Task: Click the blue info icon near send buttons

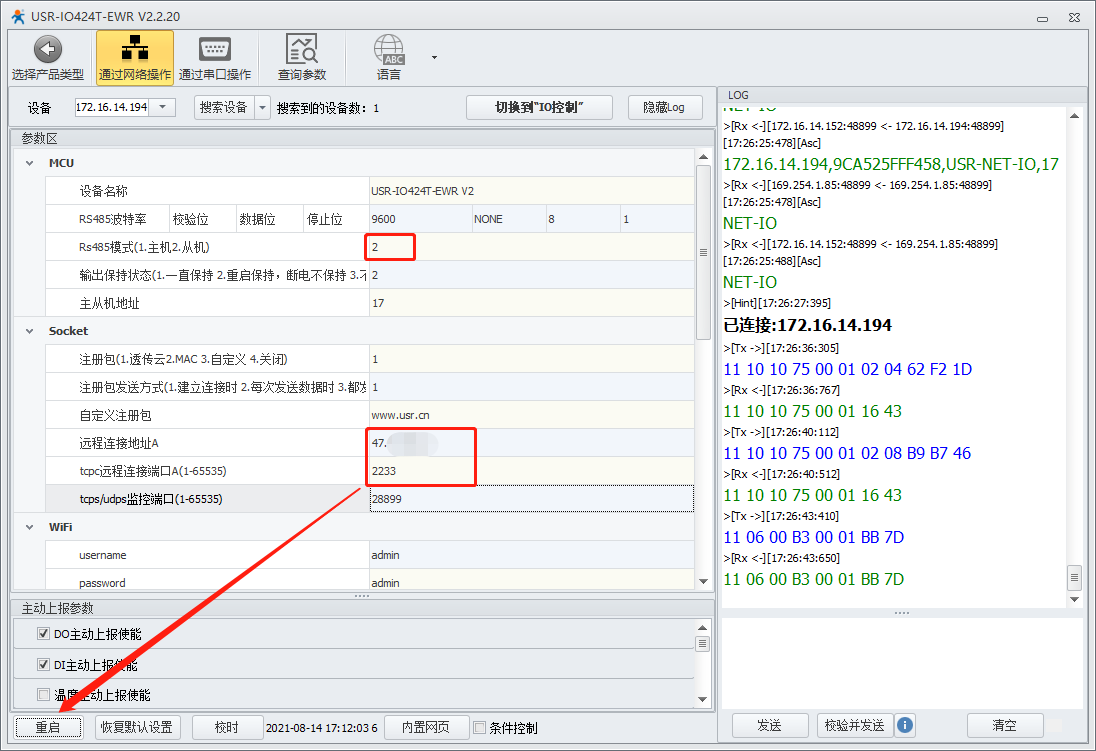Action: [904, 725]
